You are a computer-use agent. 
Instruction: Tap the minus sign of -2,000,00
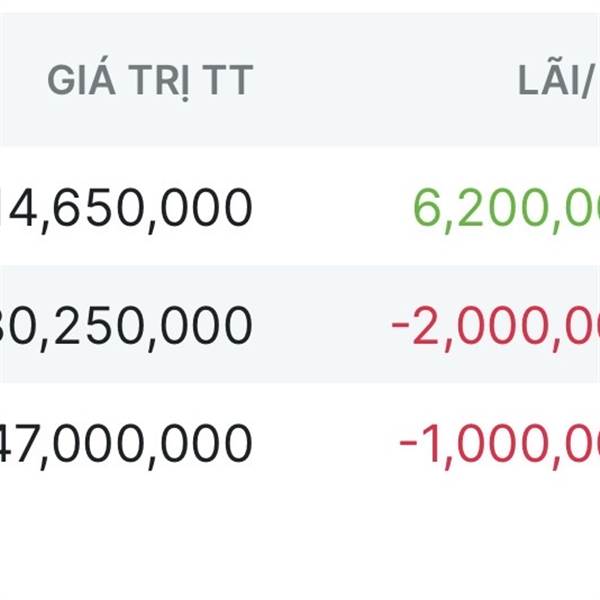(401, 327)
